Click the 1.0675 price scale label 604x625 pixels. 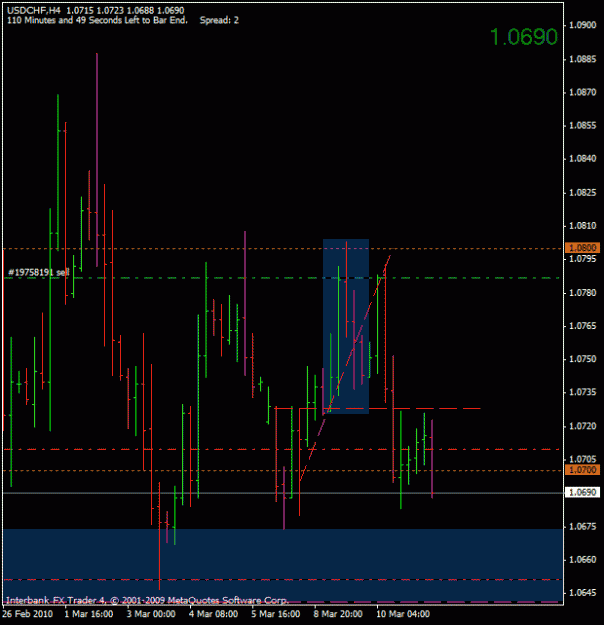coord(582,527)
